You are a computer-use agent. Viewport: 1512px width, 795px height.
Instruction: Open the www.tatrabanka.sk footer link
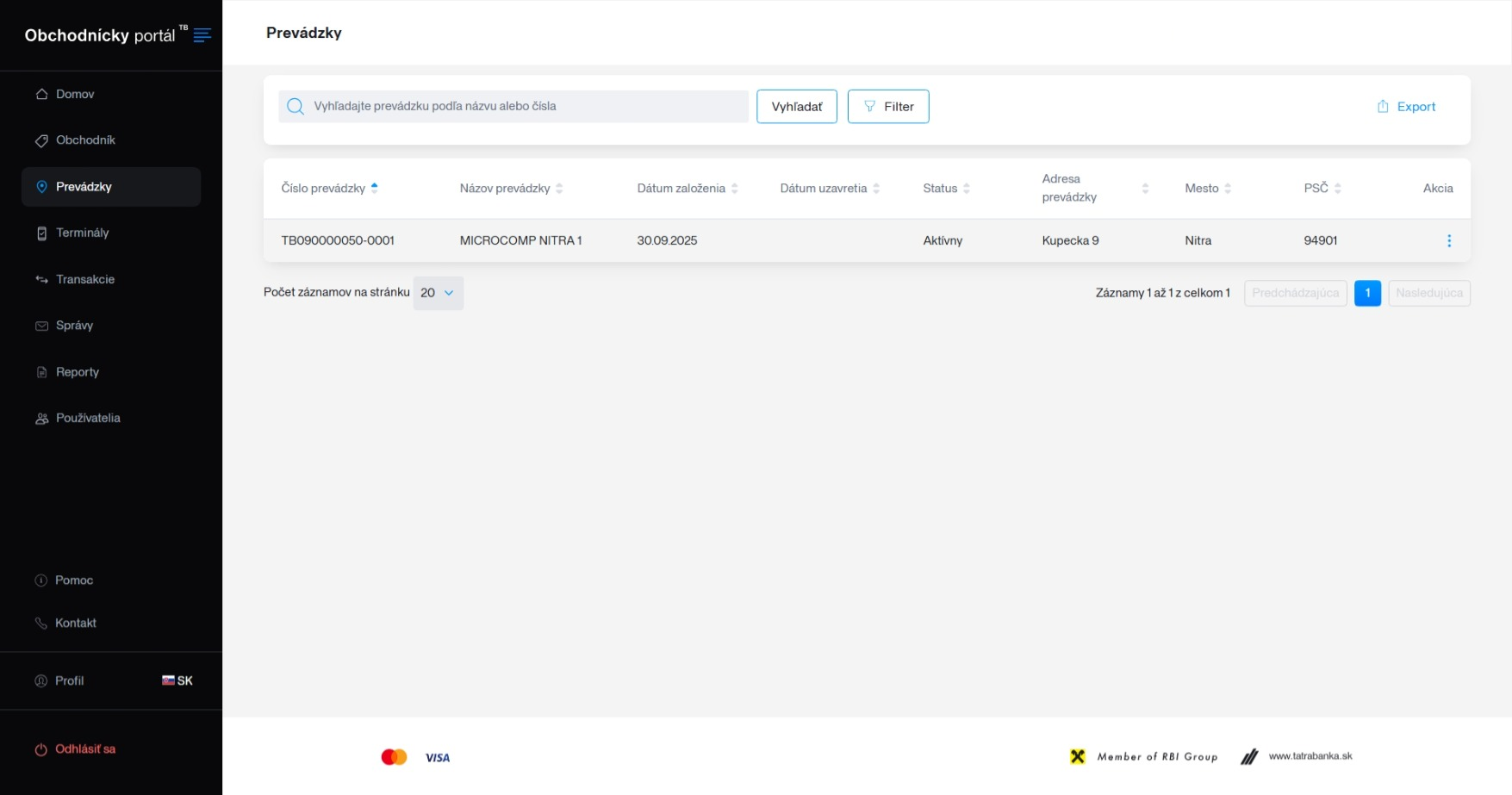[1310, 756]
